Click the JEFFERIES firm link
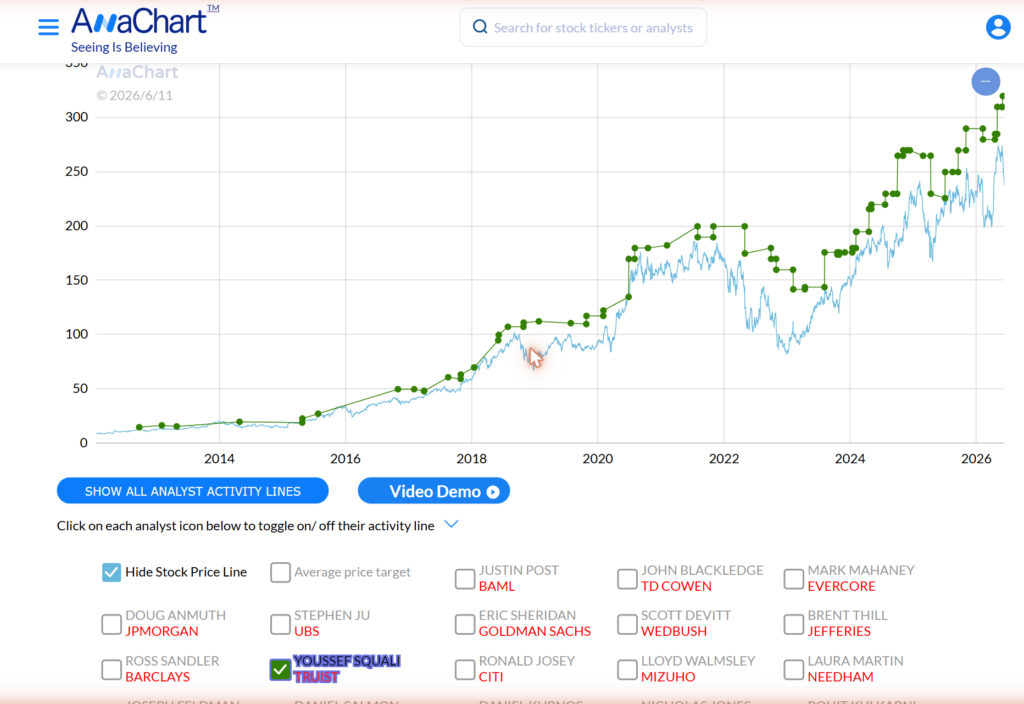The image size is (1024, 704). pyautogui.click(x=839, y=632)
